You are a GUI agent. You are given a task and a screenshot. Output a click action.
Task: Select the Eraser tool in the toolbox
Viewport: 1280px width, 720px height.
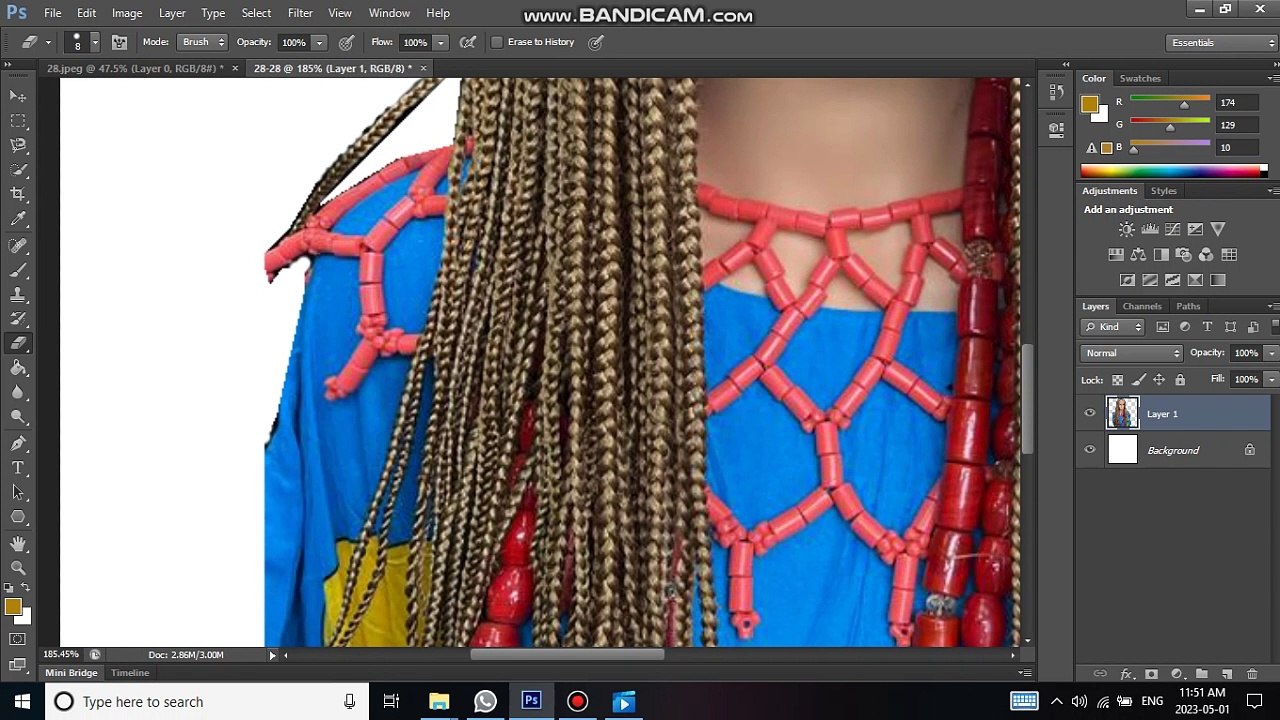click(18, 343)
